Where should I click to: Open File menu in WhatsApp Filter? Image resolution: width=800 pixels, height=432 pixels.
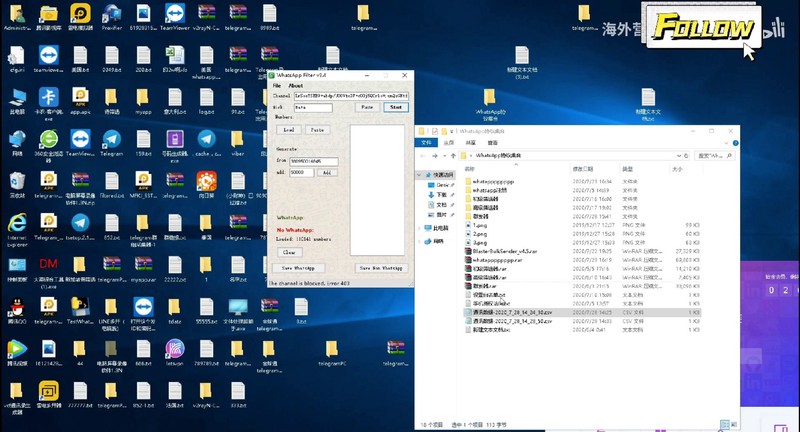tap(277, 86)
